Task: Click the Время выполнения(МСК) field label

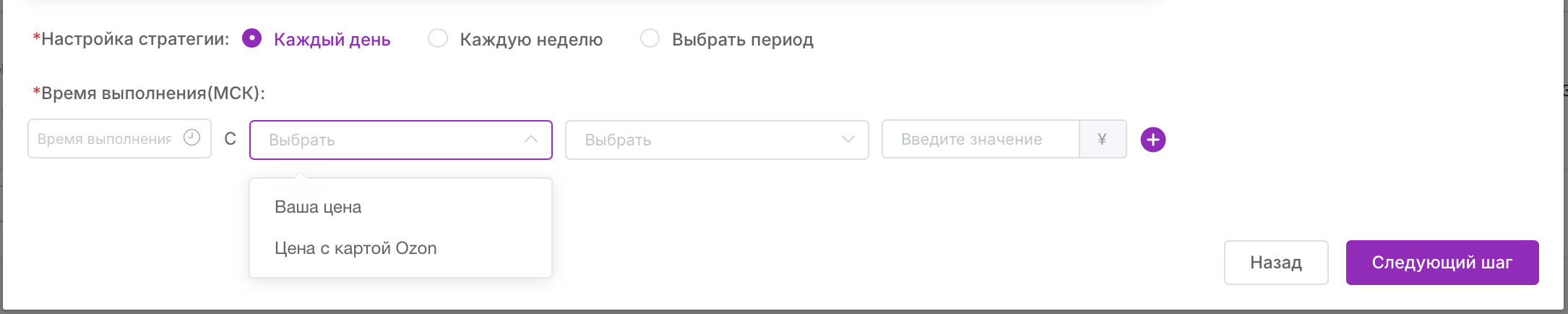Action: coord(149,93)
